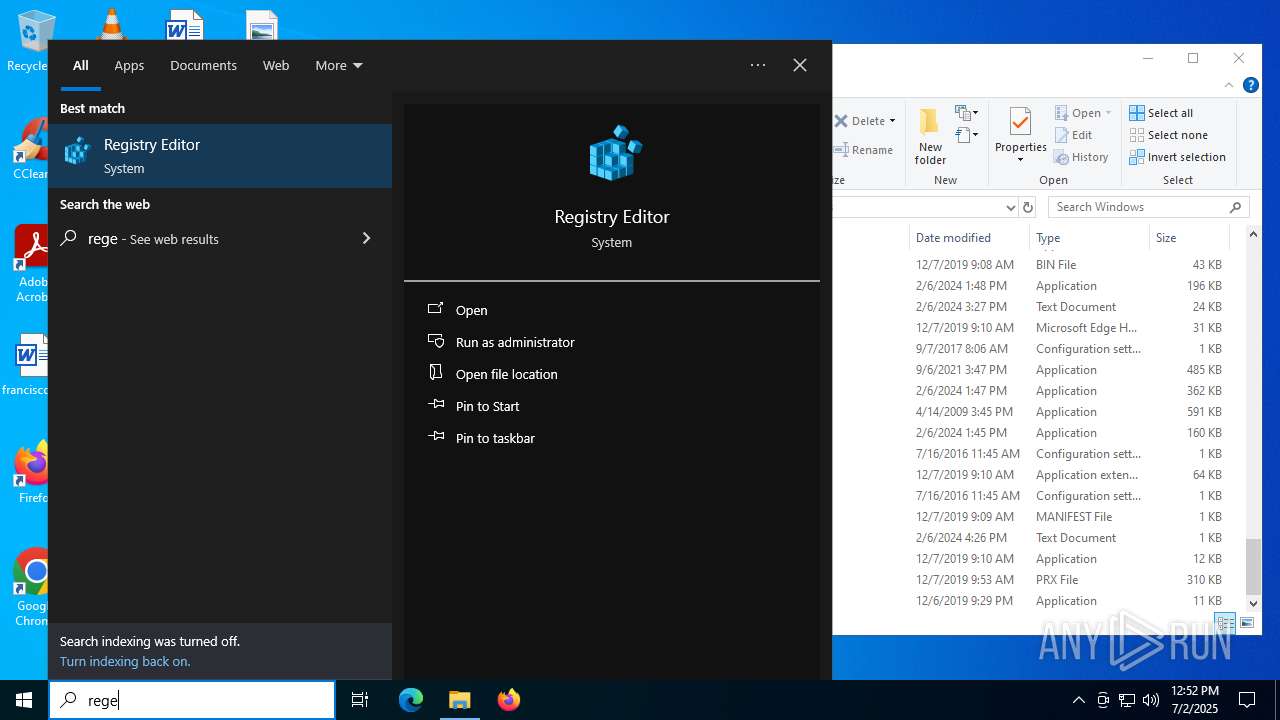
Task: Collapse the Explorer ribbon chevron
Action: tap(1229, 86)
